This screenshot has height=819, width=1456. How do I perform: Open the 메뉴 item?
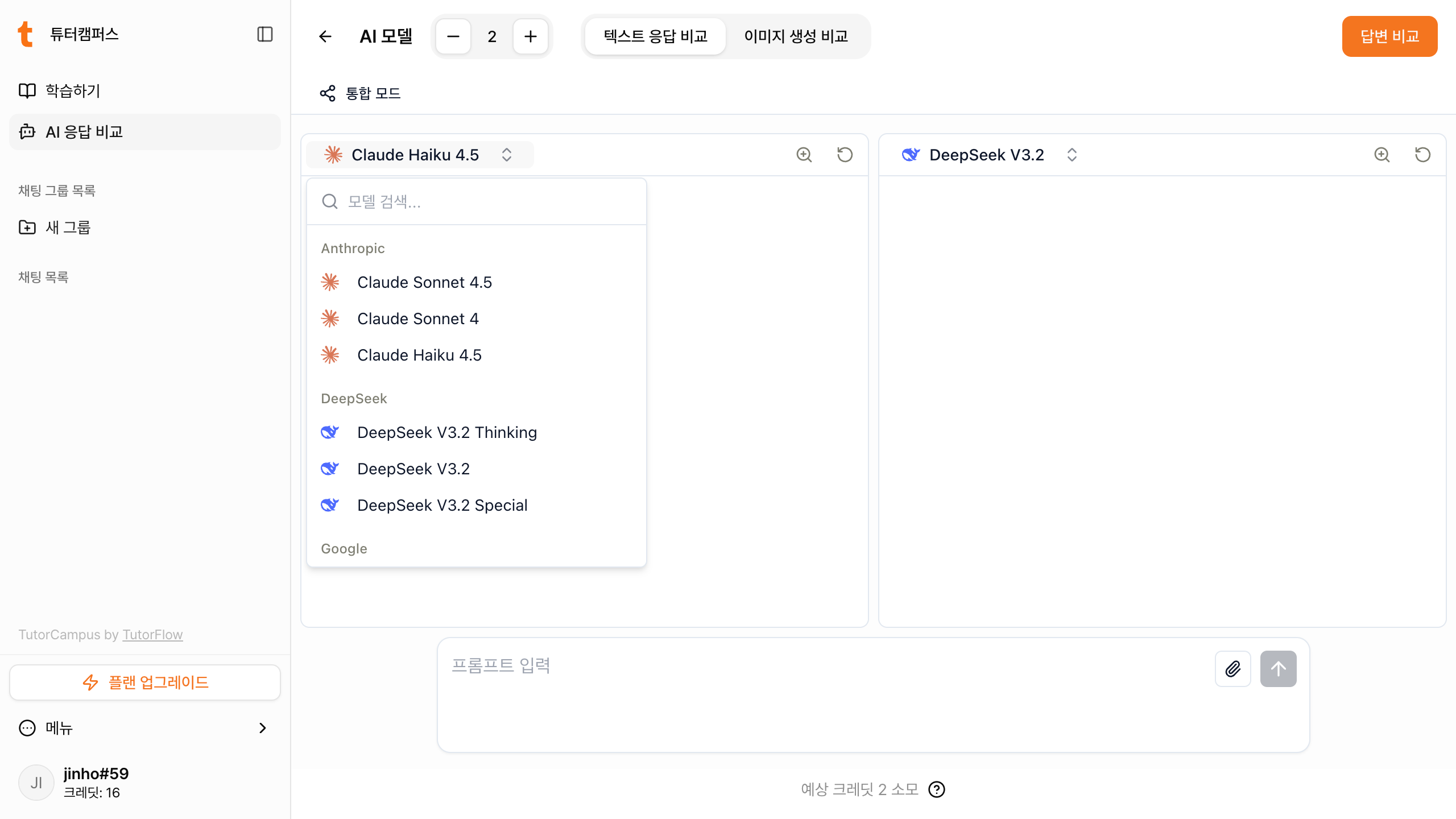(x=145, y=728)
